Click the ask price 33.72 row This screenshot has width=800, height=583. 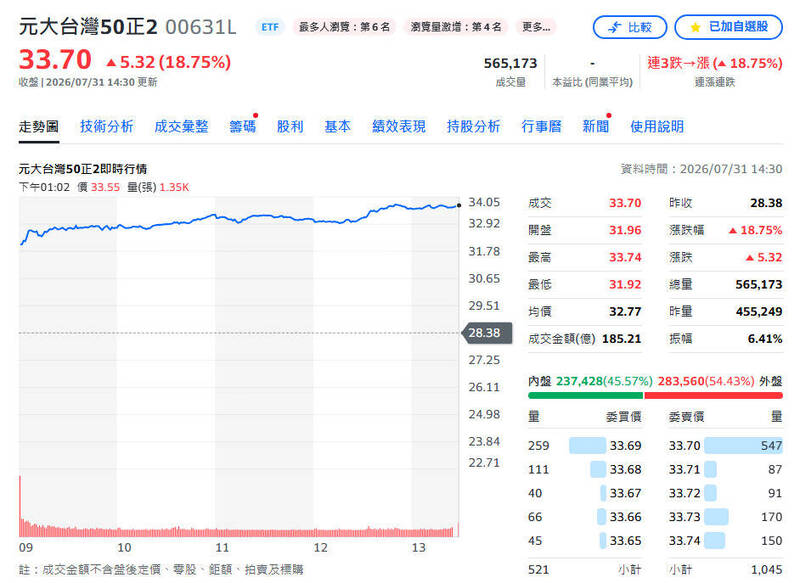(726, 493)
